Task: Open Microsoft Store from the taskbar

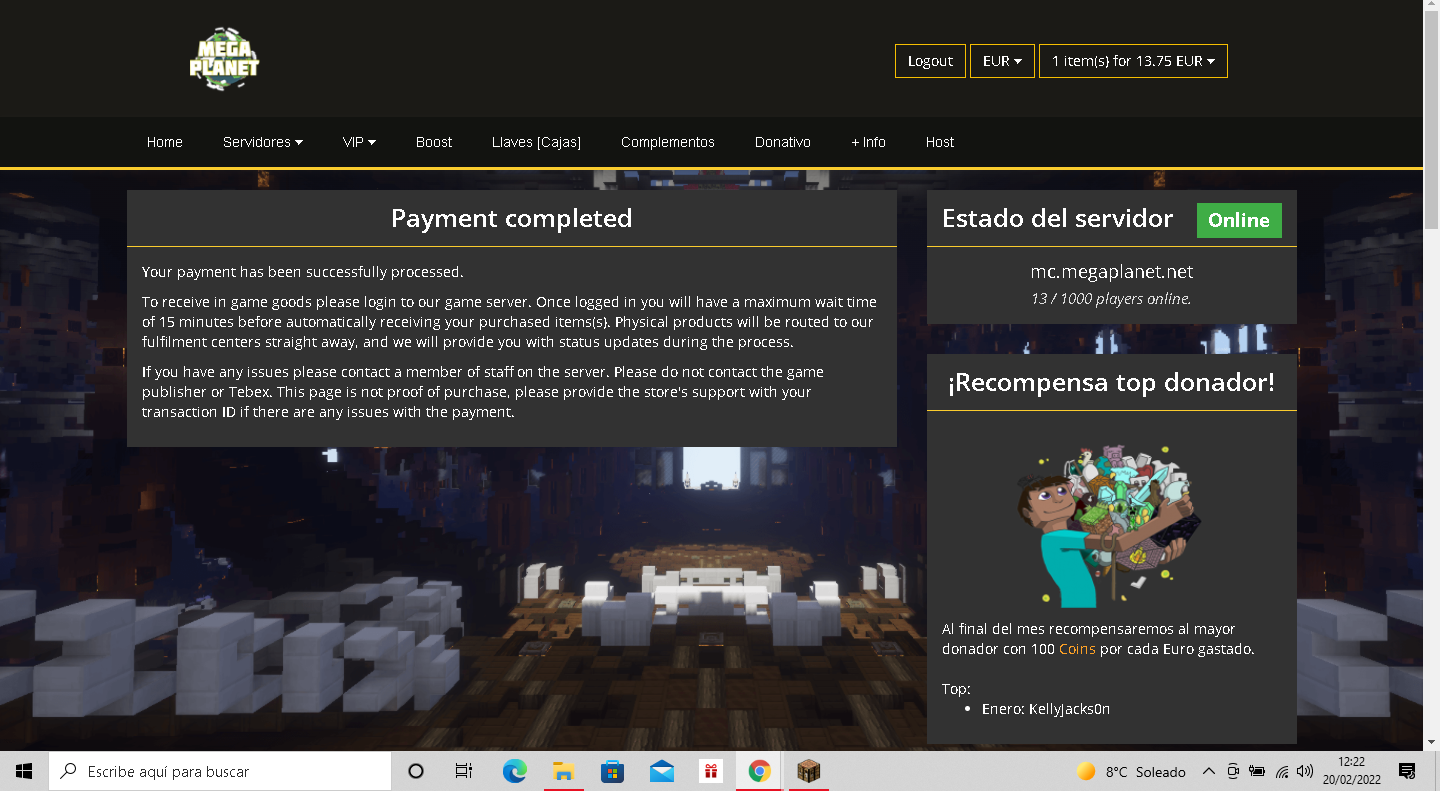Action: [x=612, y=771]
